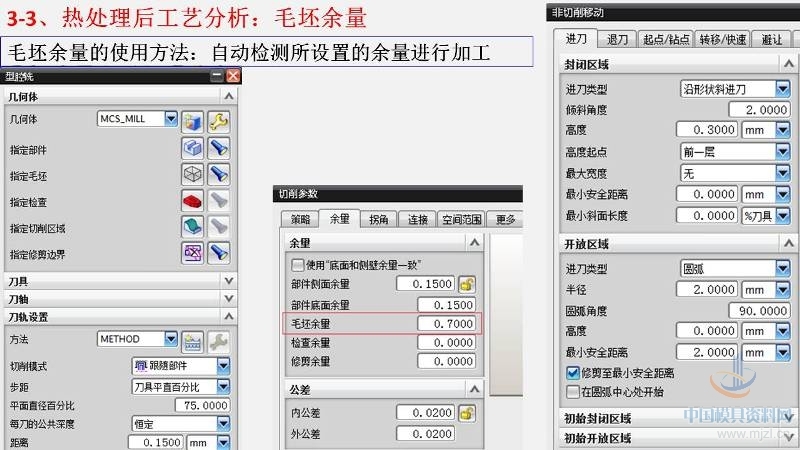Switch to the 更多 tab
800x450 pixels.
pos(505,219)
